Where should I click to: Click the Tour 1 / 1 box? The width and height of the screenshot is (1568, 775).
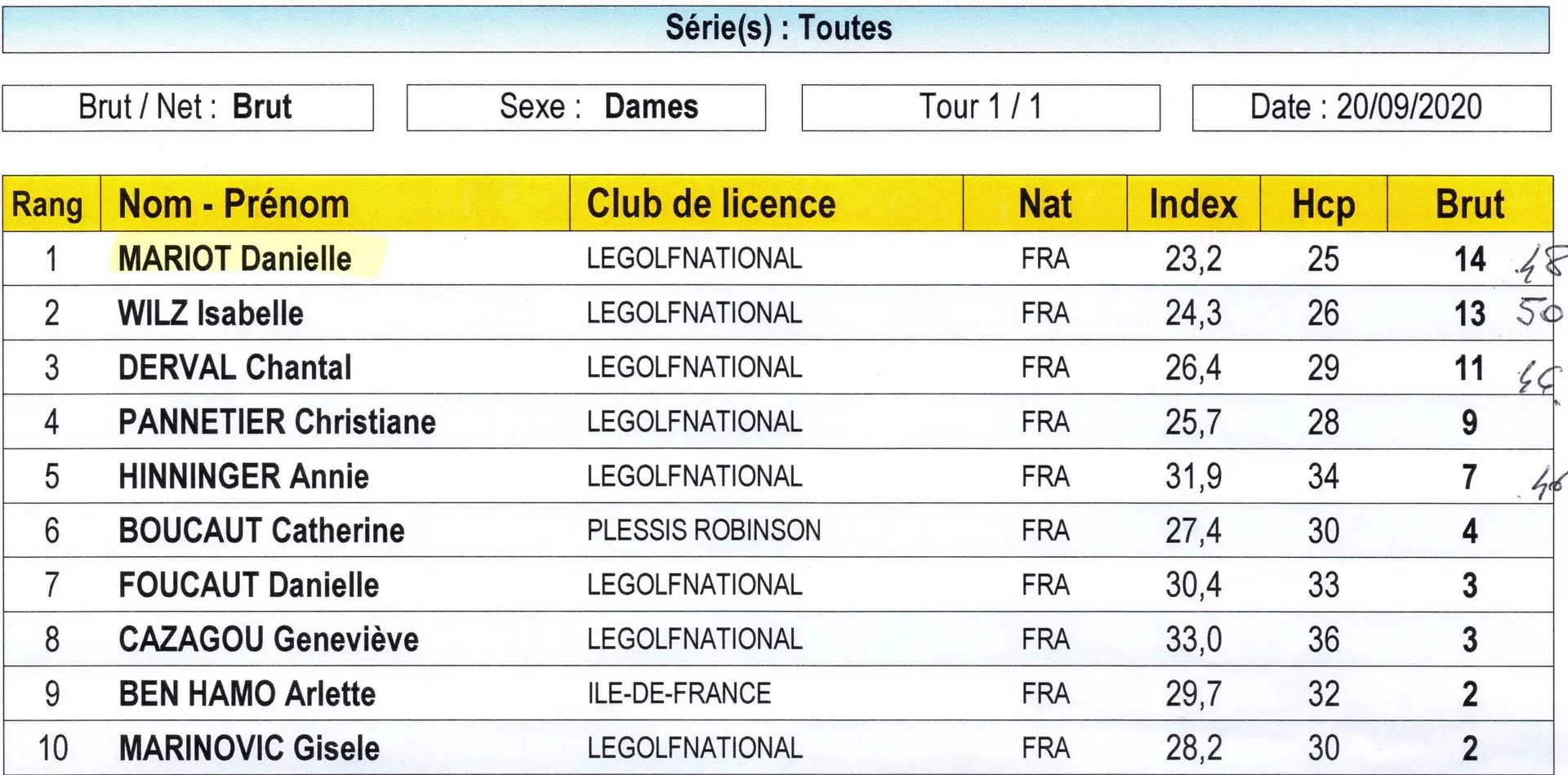(x=981, y=108)
